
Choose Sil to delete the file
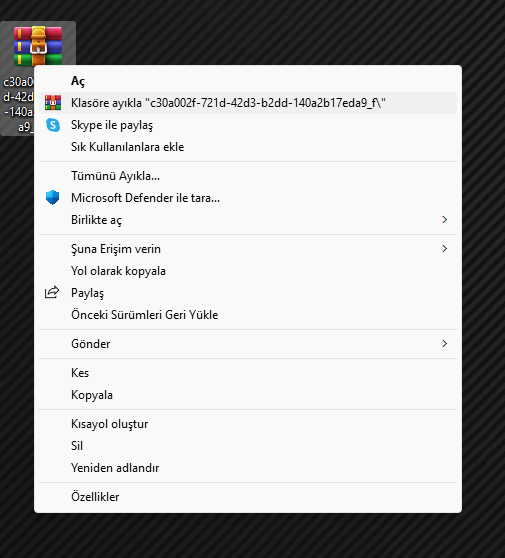coord(248,446)
